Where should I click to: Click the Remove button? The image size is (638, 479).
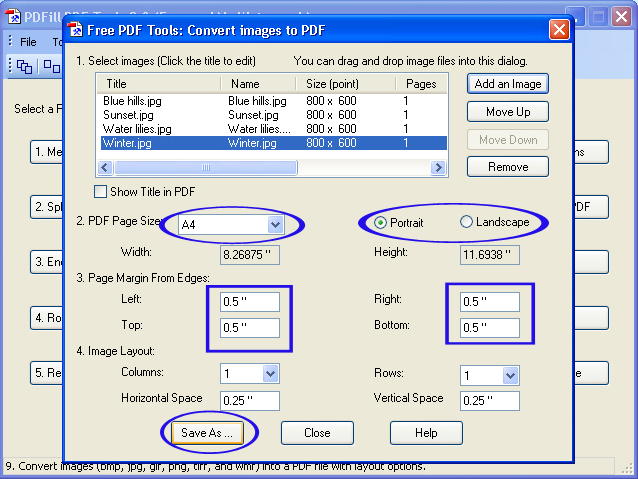click(508, 167)
